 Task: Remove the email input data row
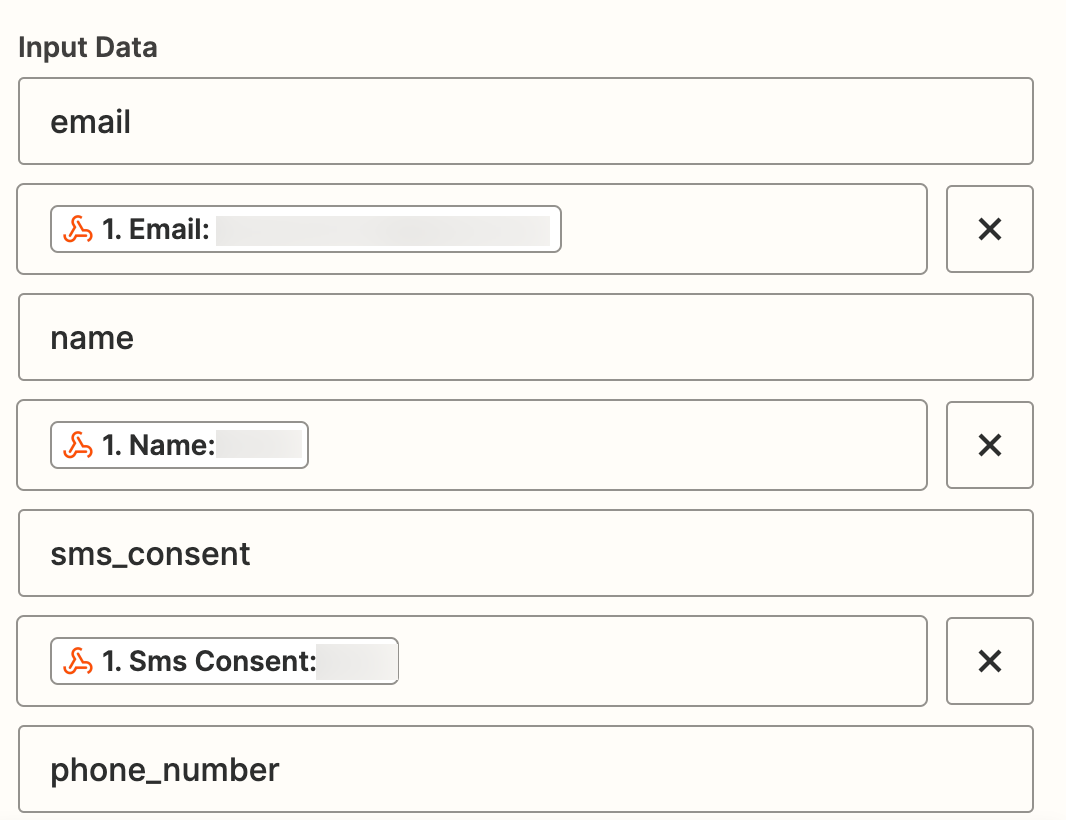point(989,229)
